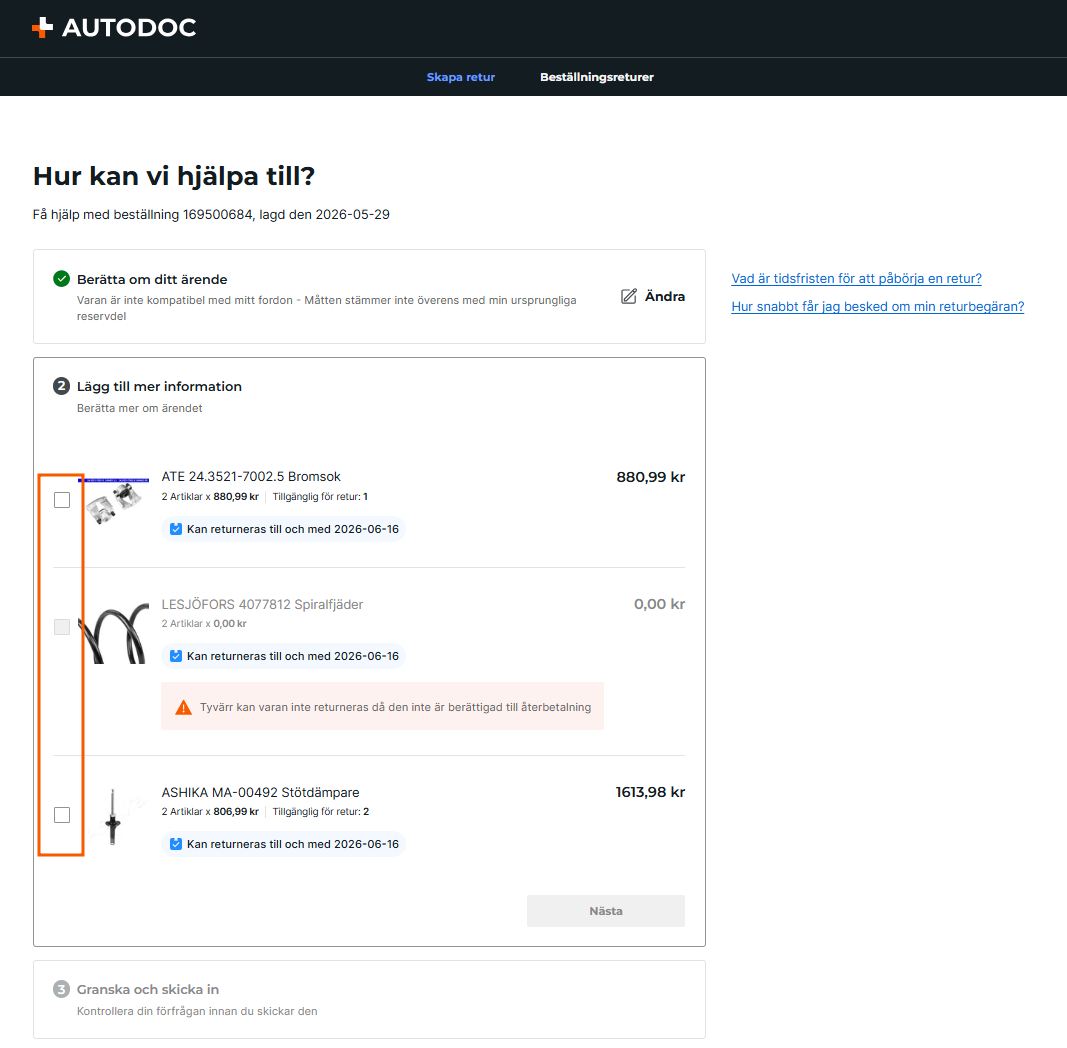Click the ASHIKA Stötdämpare product image
Viewport: 1067px width, 1048px height.
[114, 817]
